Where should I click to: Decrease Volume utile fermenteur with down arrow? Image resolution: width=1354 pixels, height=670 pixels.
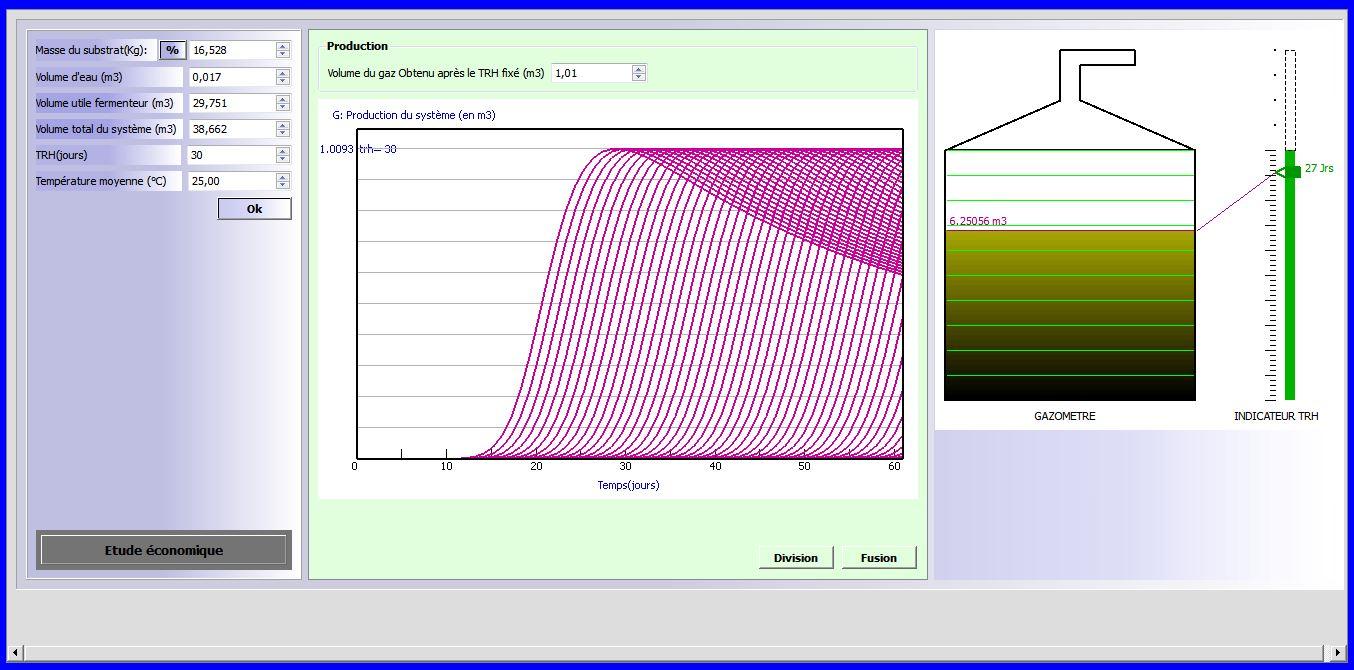pyautogui.click(x=283, y=106)
